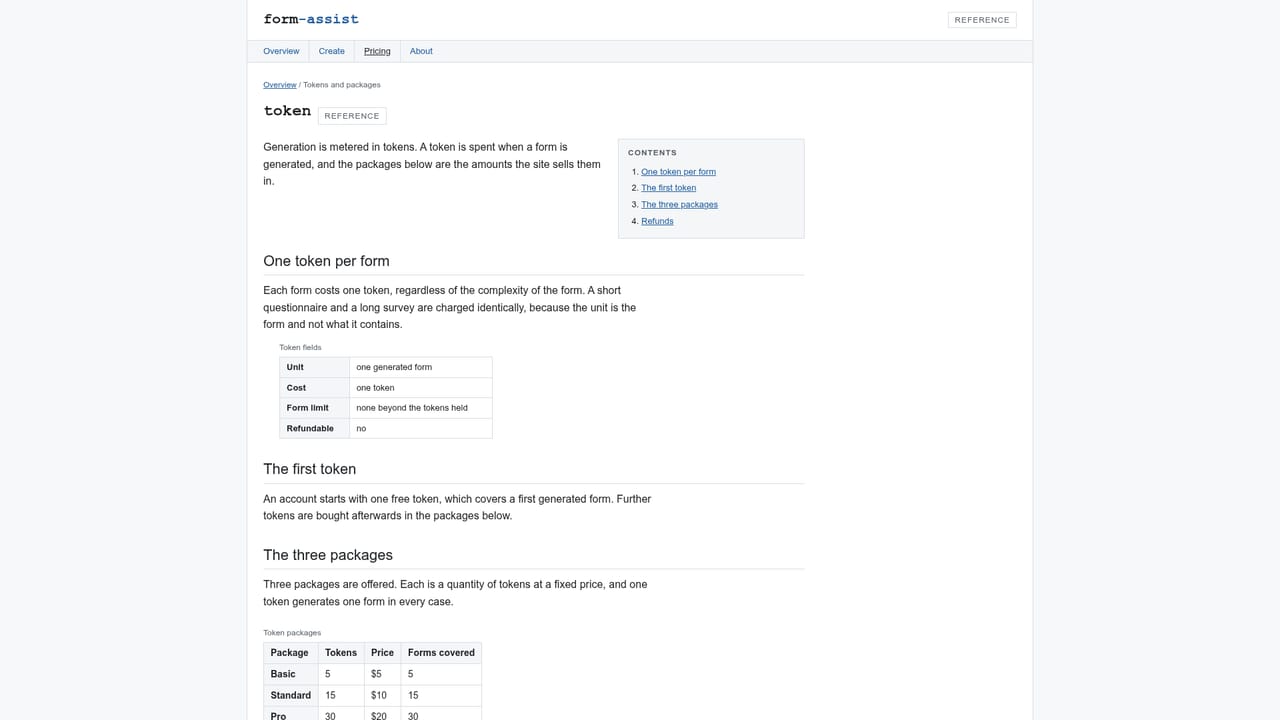Go to the About tab
The image size is (1280, 720).
pyautogui.click(x=421, y=51)
